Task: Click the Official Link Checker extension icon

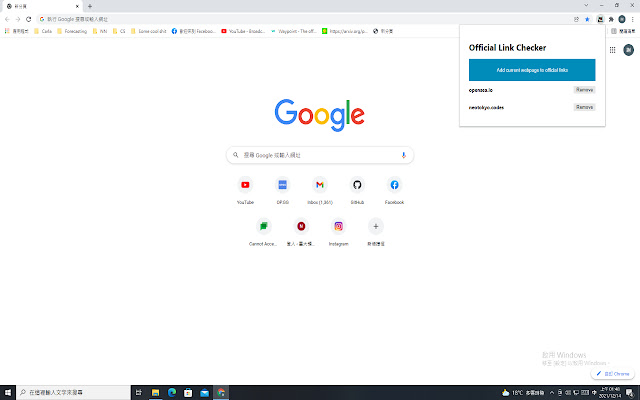Action: tap(600, 19)
